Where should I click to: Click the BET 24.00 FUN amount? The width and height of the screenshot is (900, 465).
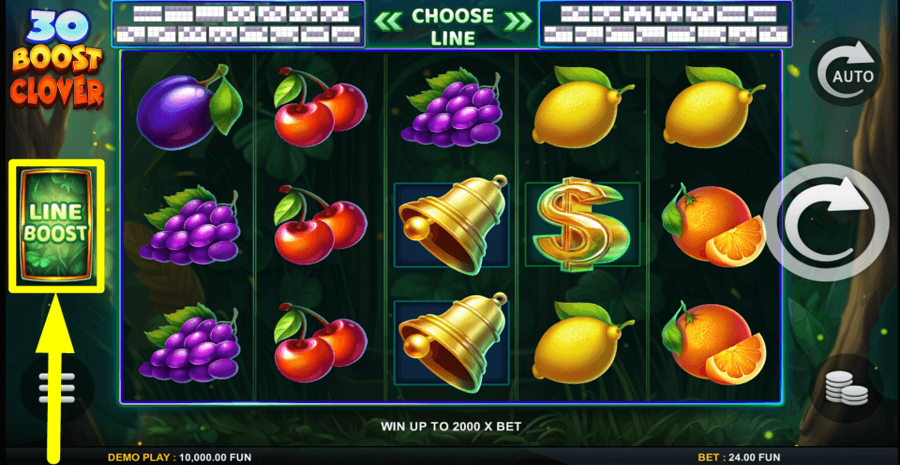pos(739,458)
